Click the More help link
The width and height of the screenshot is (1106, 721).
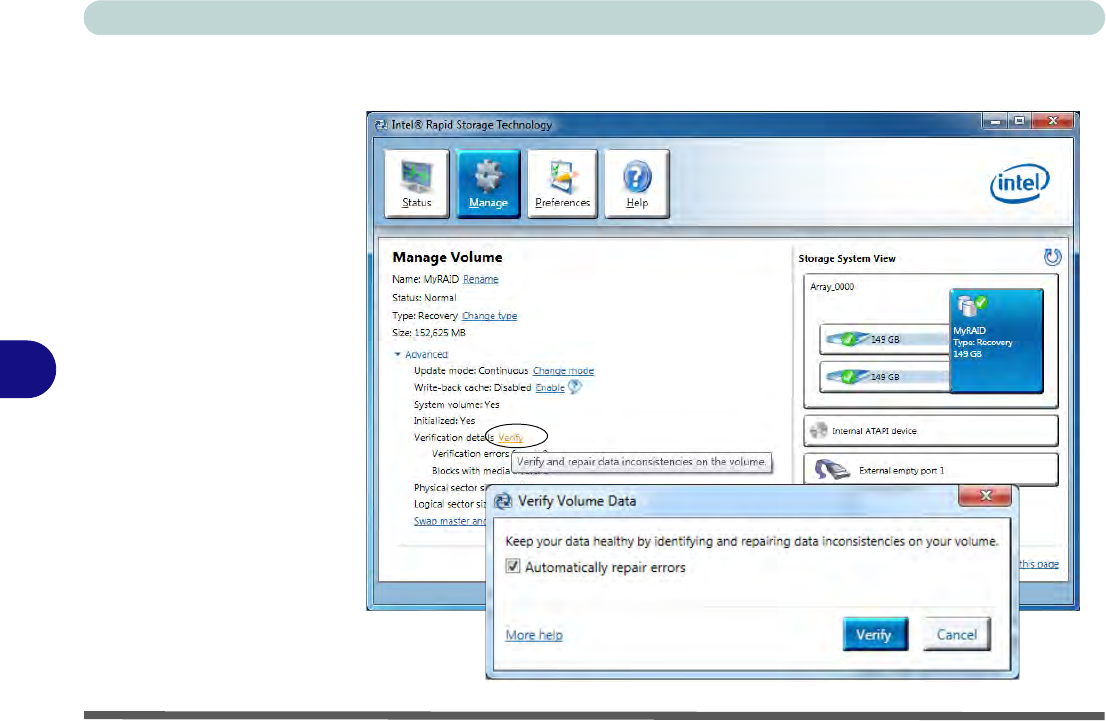[534, 635]
